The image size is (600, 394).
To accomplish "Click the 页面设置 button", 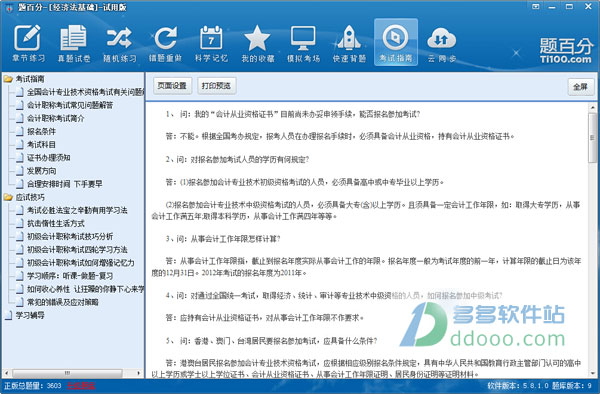I will pyautogui.click(x=172, y=85).
